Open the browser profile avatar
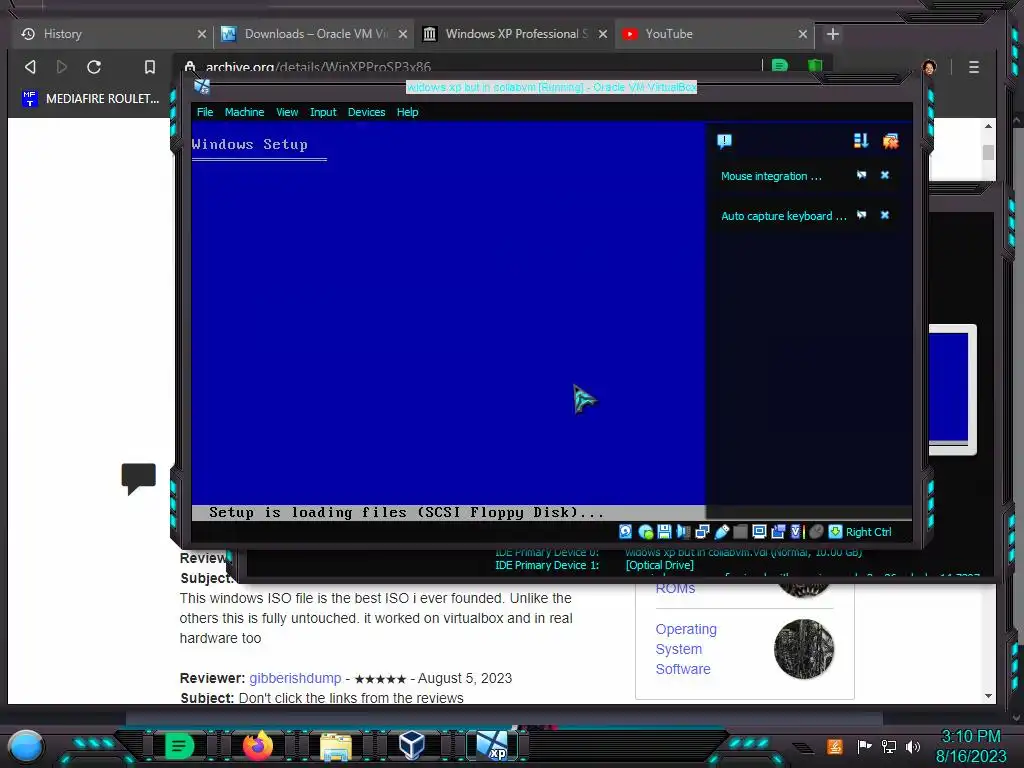The width and height of the screenshot is (1024, 768). pos(929,67)
